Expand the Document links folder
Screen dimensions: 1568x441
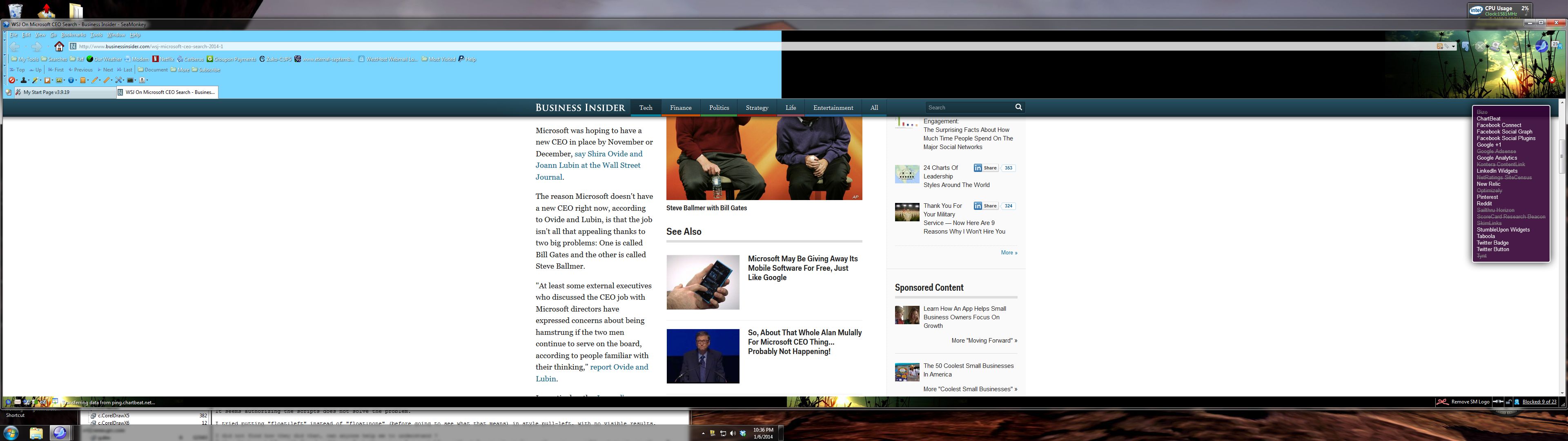153,70
